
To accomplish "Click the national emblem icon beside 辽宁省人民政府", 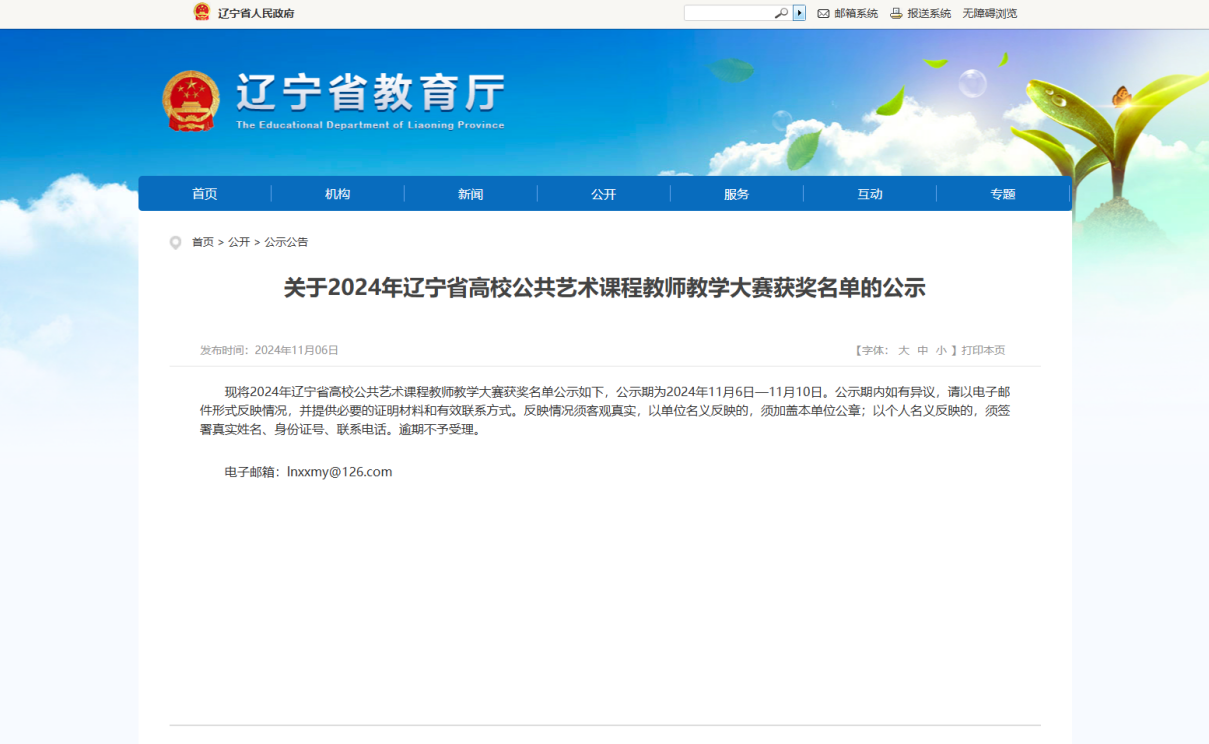I will (x=202, y=12).
